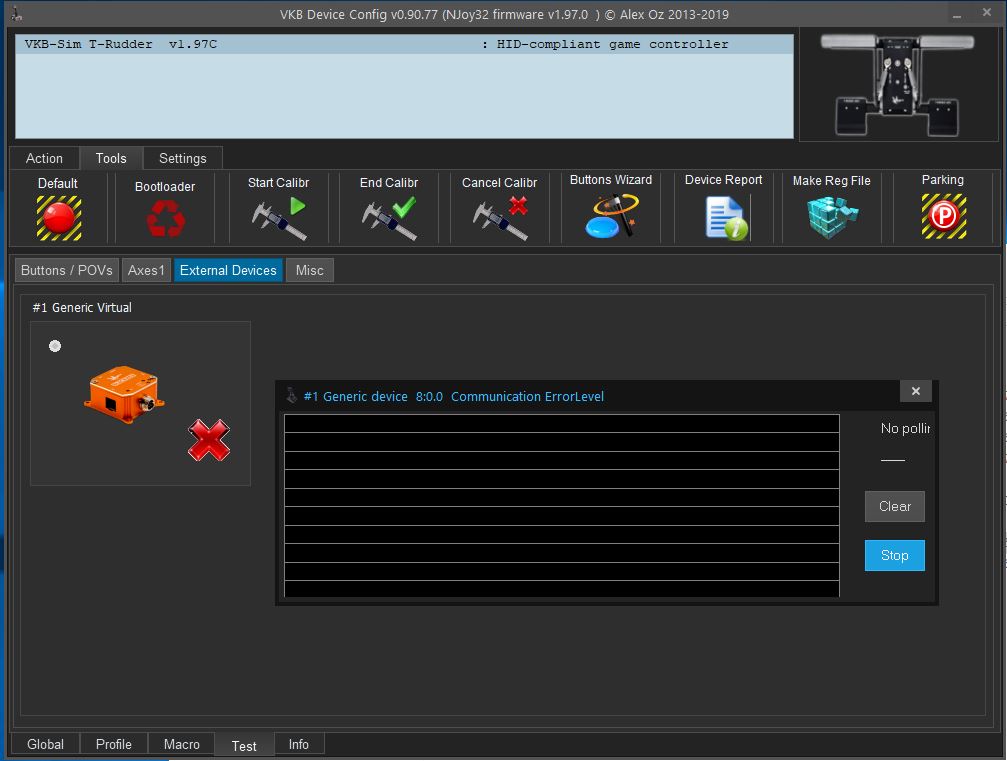Click the joystick icon in the title bar

[16, 13]
